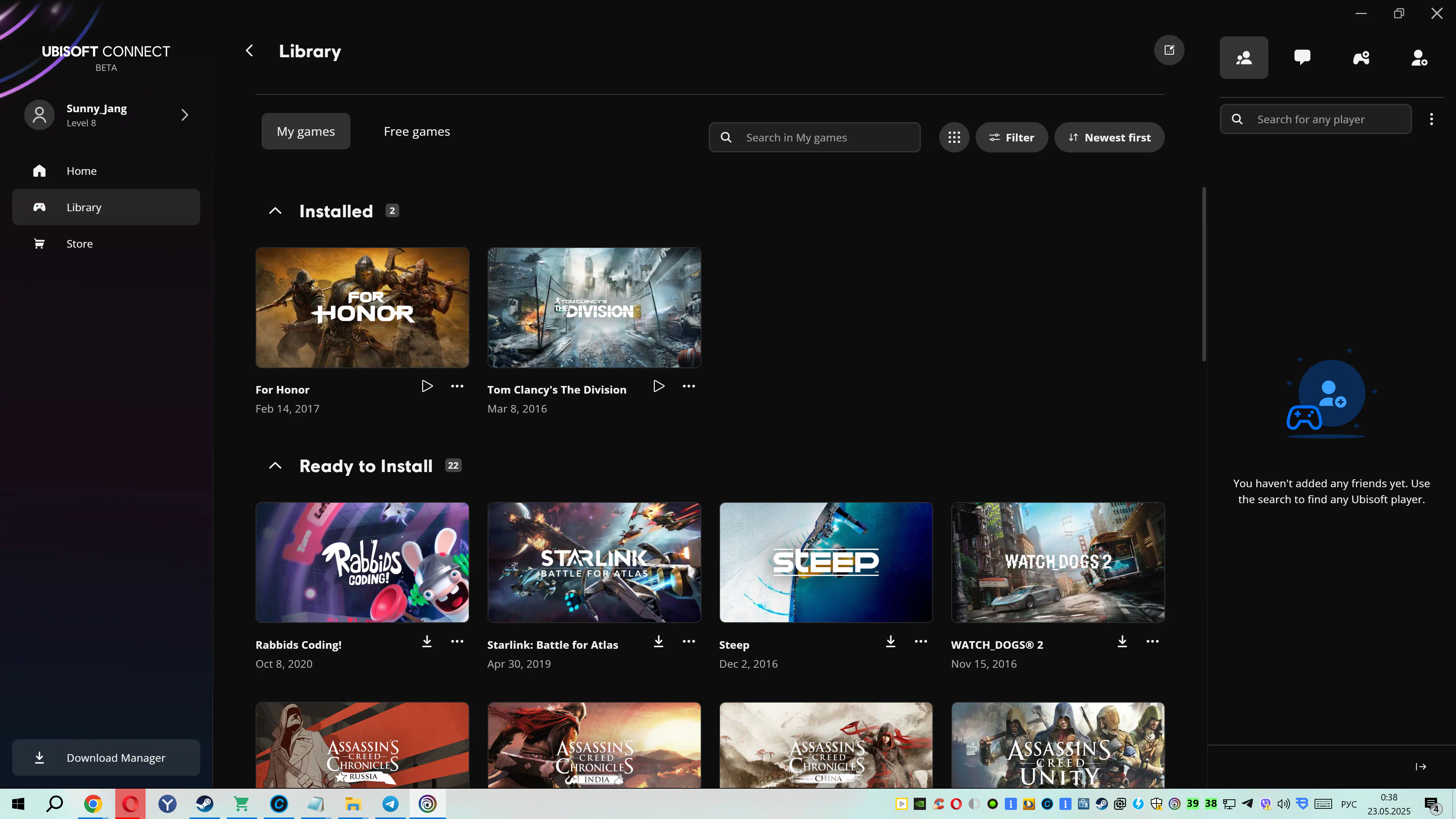Open friends panel three-dot options
This screenshot has height=819, width=1456.
(1431, 119)
